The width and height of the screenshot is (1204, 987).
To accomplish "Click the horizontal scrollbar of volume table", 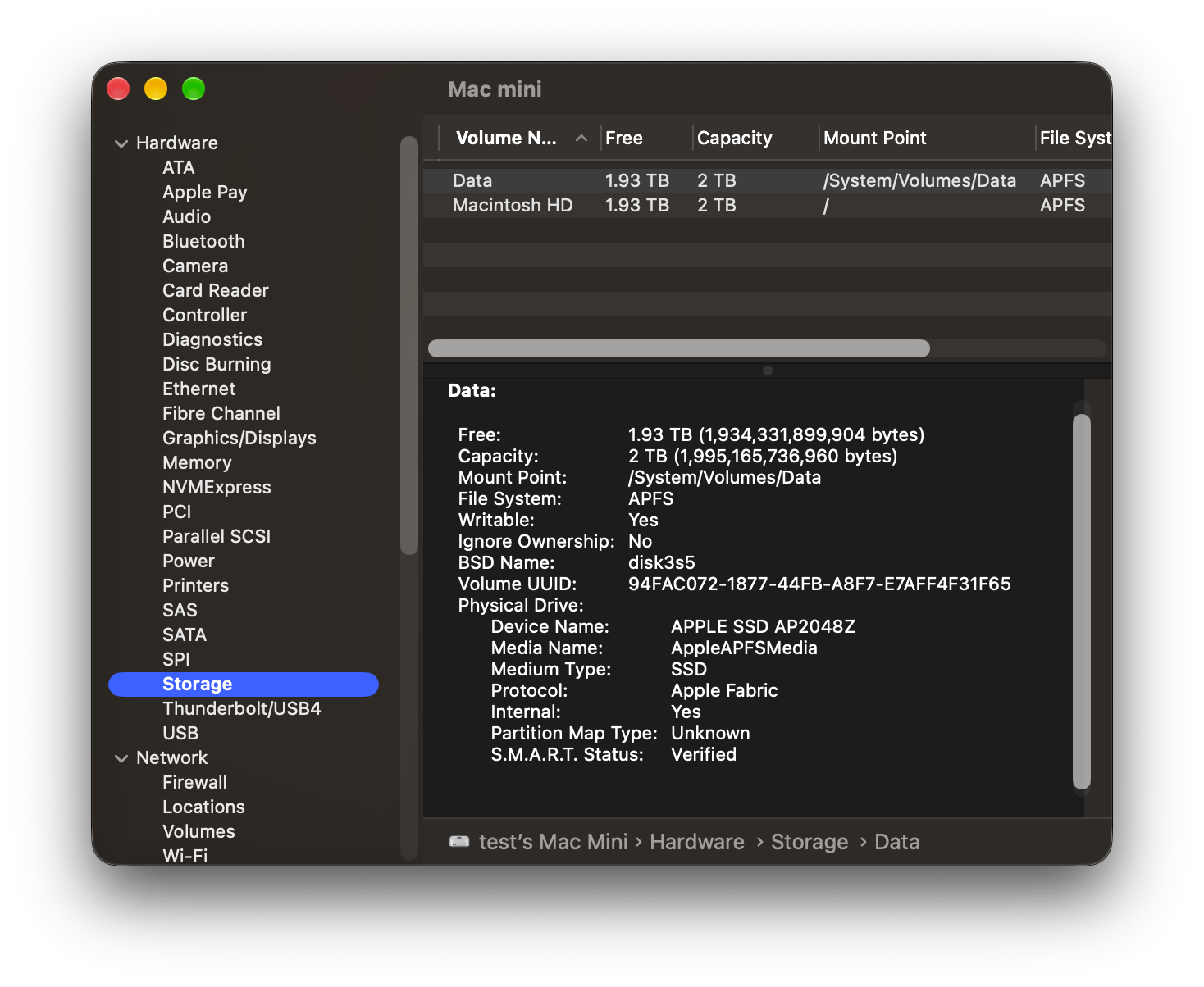I will pos(679,348).
